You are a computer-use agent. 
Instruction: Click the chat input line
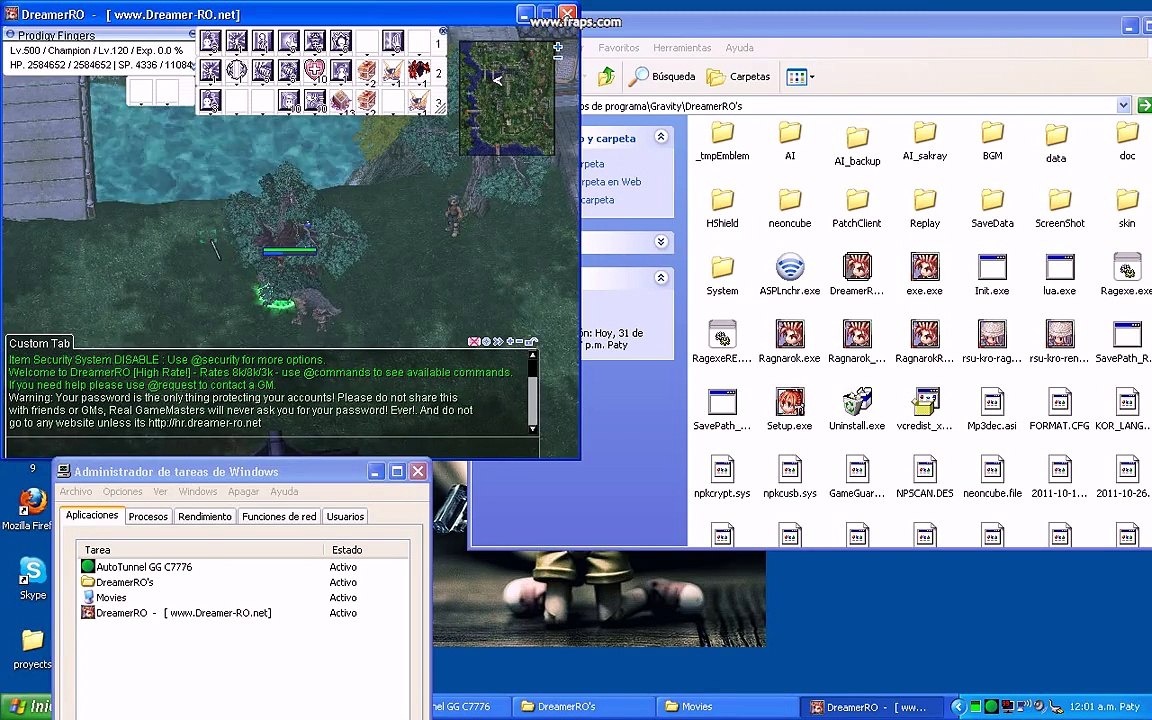pyautogui.click(x=272, y=447)
